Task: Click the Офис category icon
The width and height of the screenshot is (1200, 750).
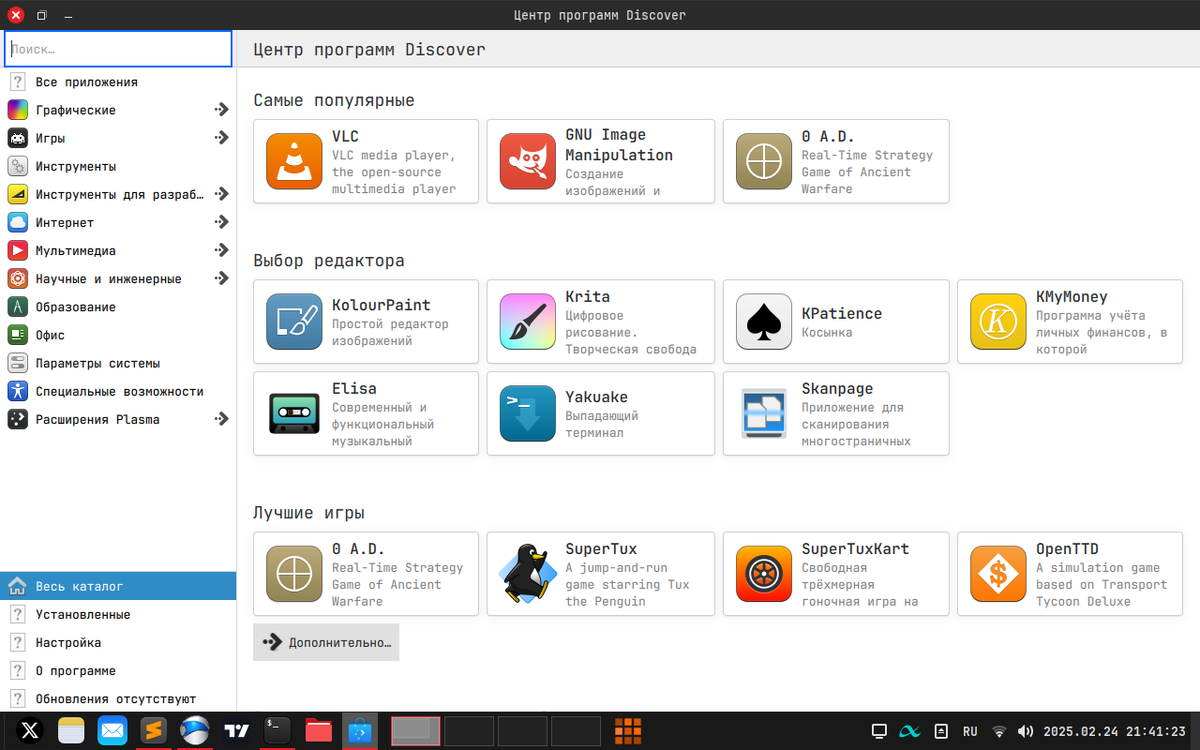Action: point(17,335)
